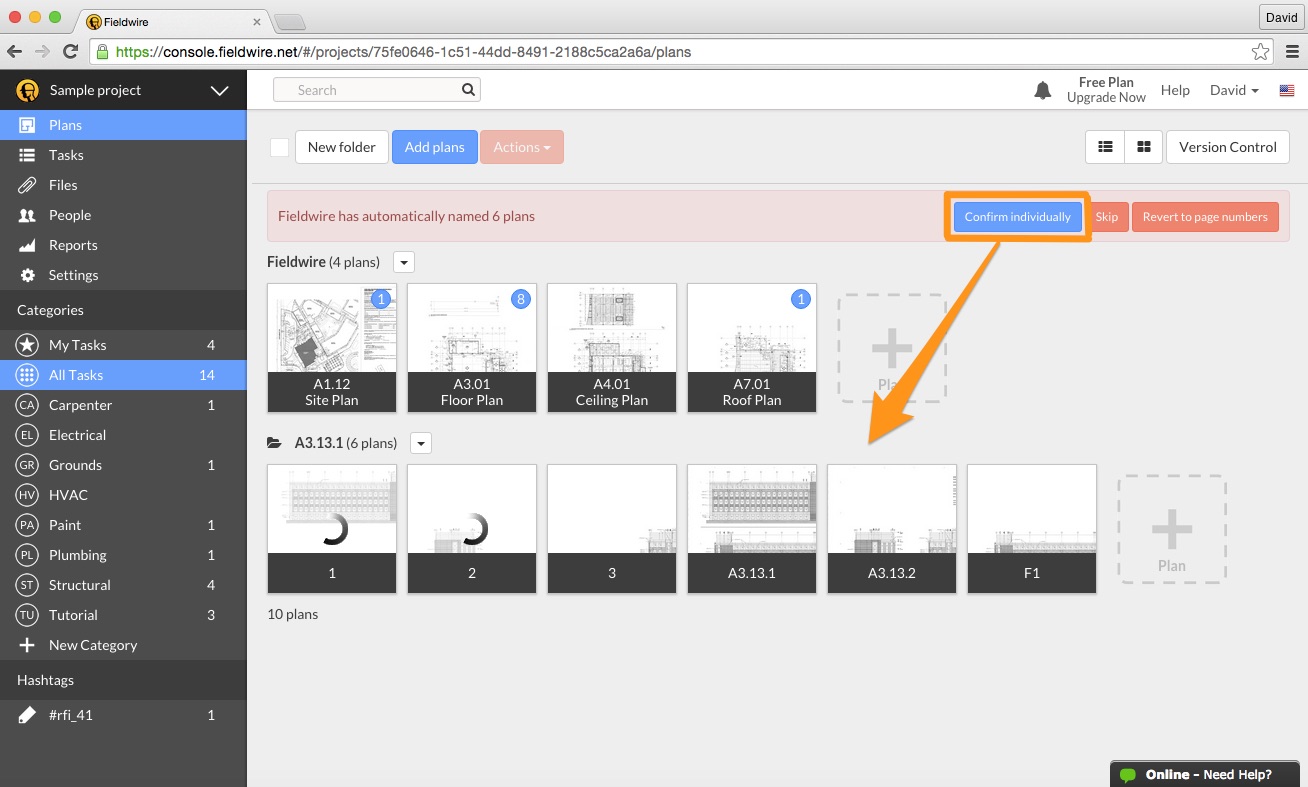Open Reports in the sidebar

point(123,245)
